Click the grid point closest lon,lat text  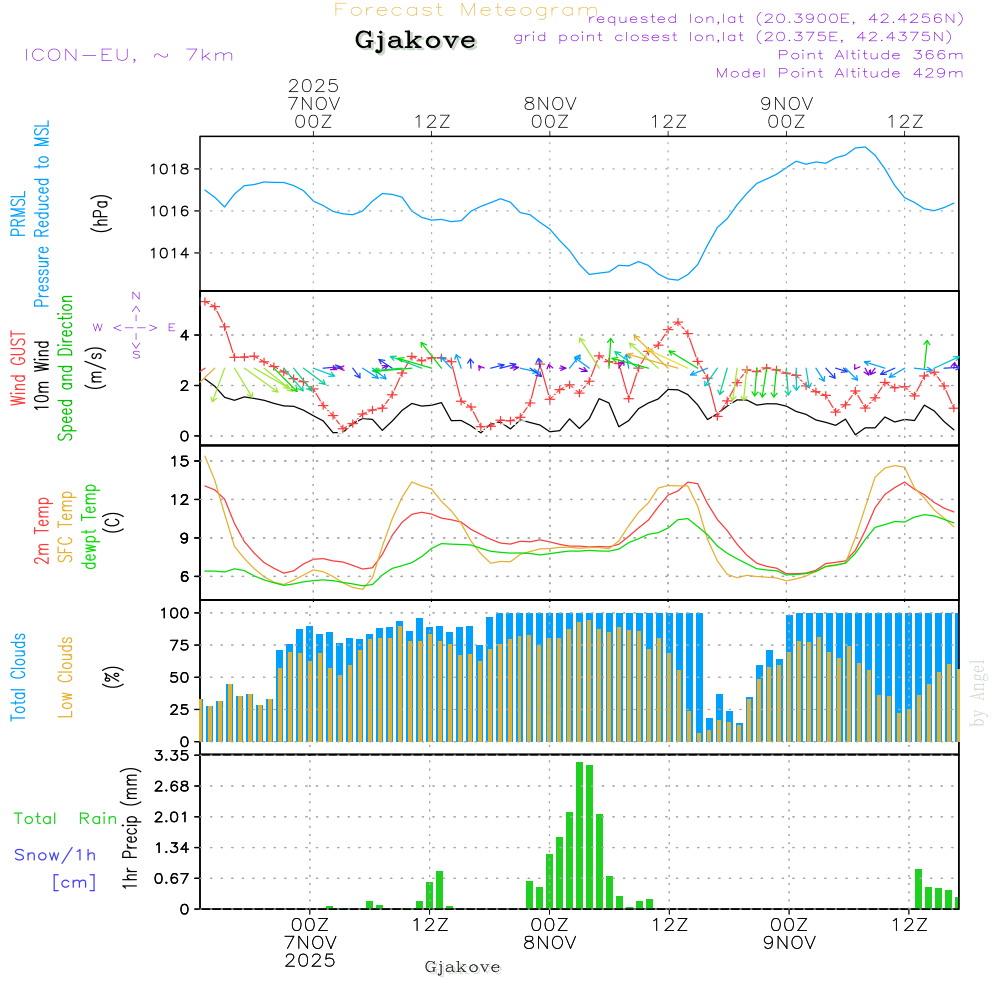(x=739, y=37)
